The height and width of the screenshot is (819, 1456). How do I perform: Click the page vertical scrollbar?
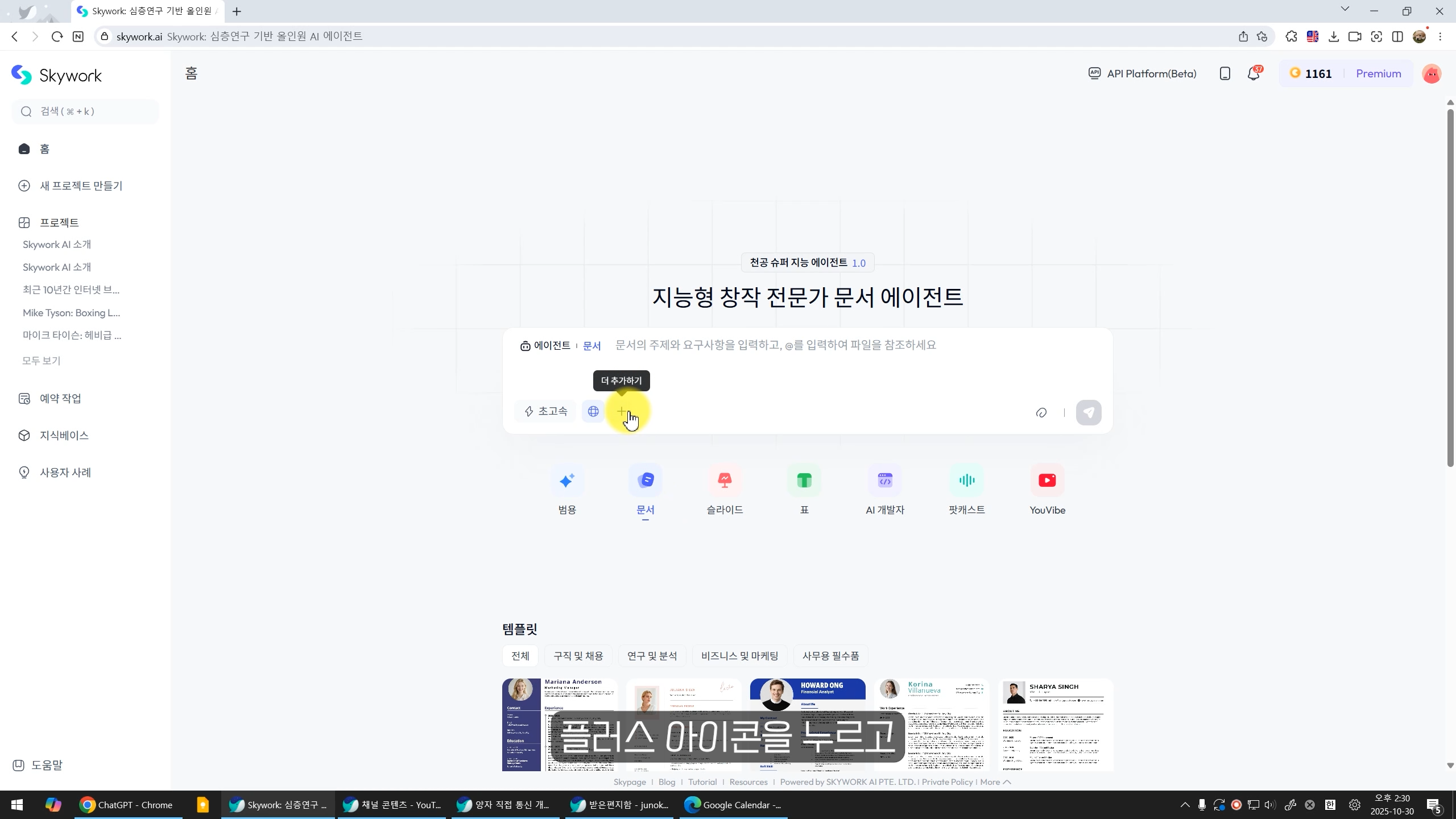point(1450,287)
